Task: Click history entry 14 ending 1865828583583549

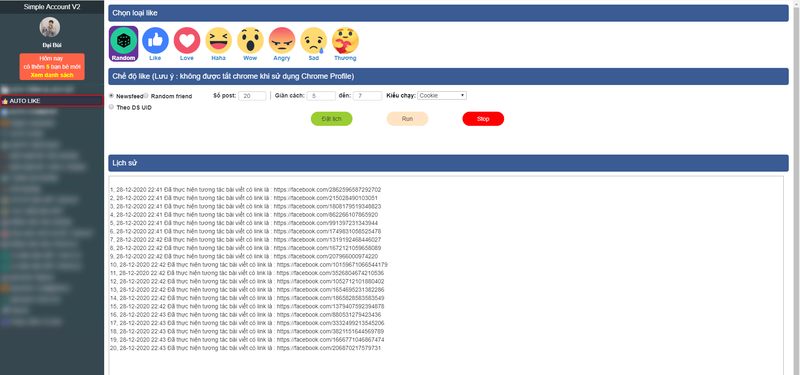Action: click(x=247, y=298)
